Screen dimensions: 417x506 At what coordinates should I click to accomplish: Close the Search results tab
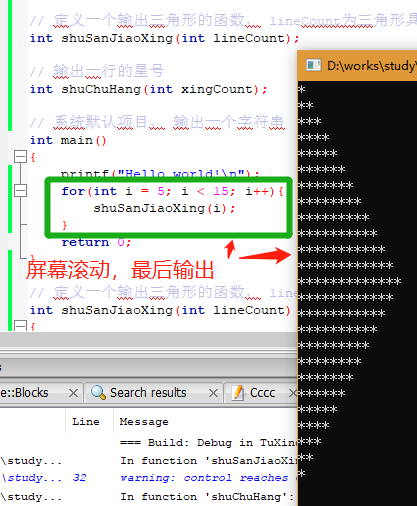[213, 393]
